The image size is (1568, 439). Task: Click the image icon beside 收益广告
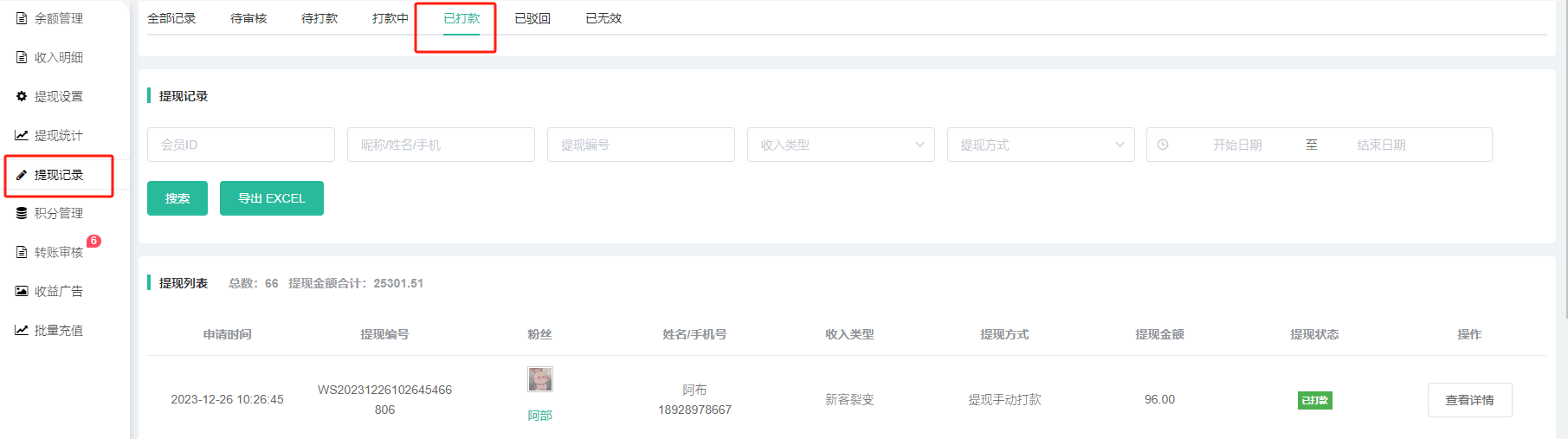[22, 291]
